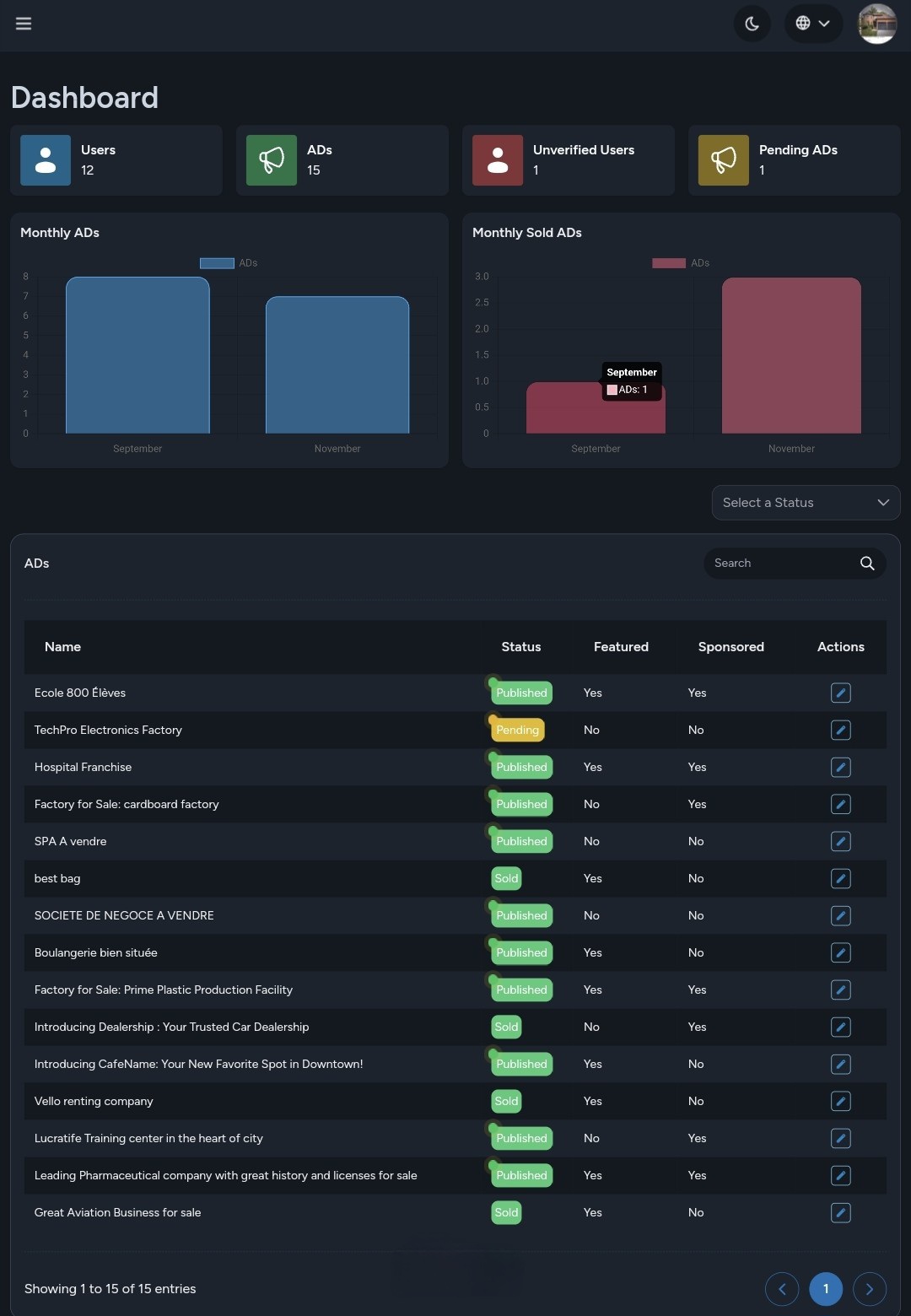This screenshot has height=1316, width=911.
Task: Sort table by Name column header
Action: pyautogui.click(x=63, y=647)
